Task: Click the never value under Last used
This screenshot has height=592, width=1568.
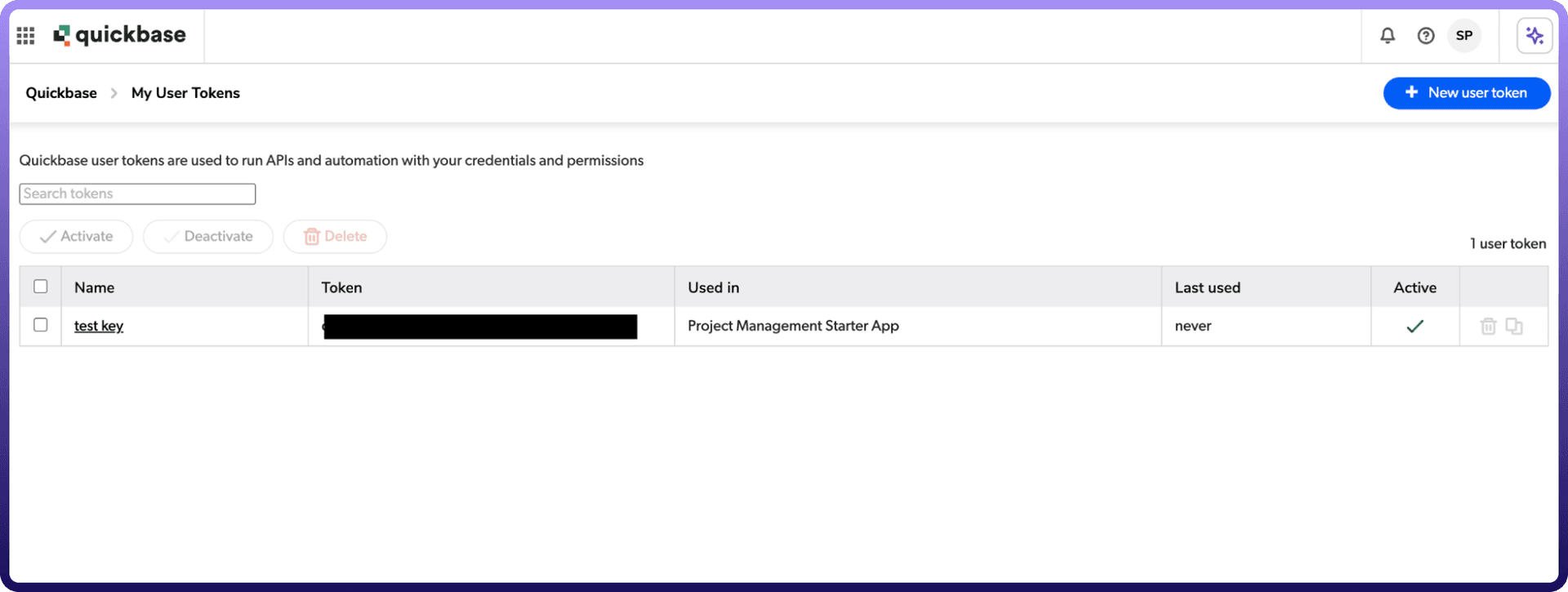Action: tap(1193, 326)
